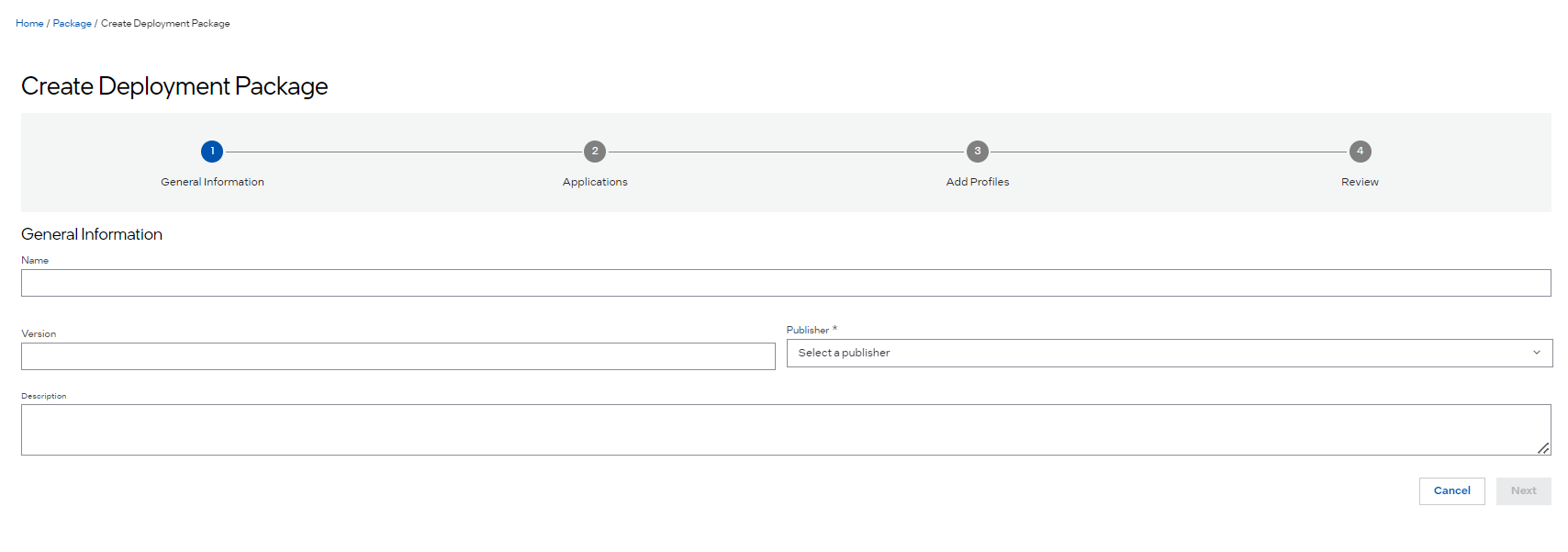Click the step 2 circle icon
The image size is (1568, 552).
point(595,152)
